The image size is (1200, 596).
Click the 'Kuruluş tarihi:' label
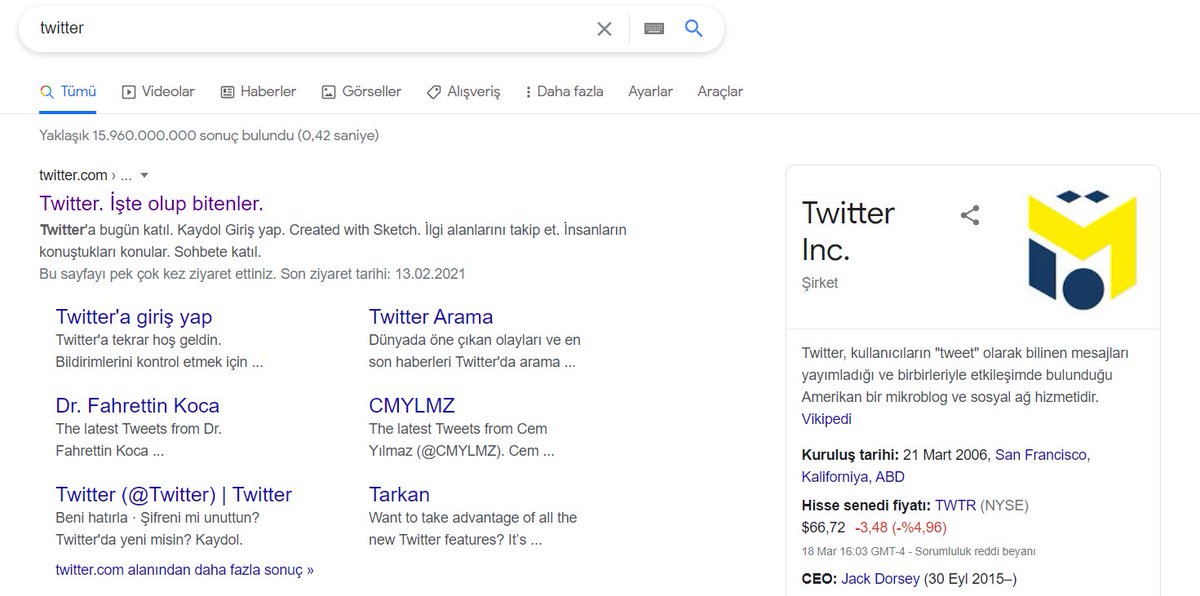point(850,455)
